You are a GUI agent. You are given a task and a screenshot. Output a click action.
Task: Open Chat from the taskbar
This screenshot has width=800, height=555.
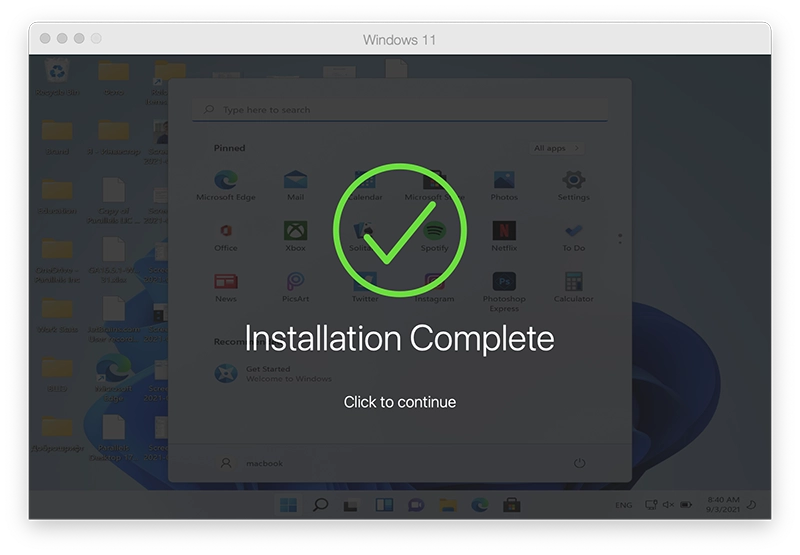pyautogui.click(x=416, y=505)
